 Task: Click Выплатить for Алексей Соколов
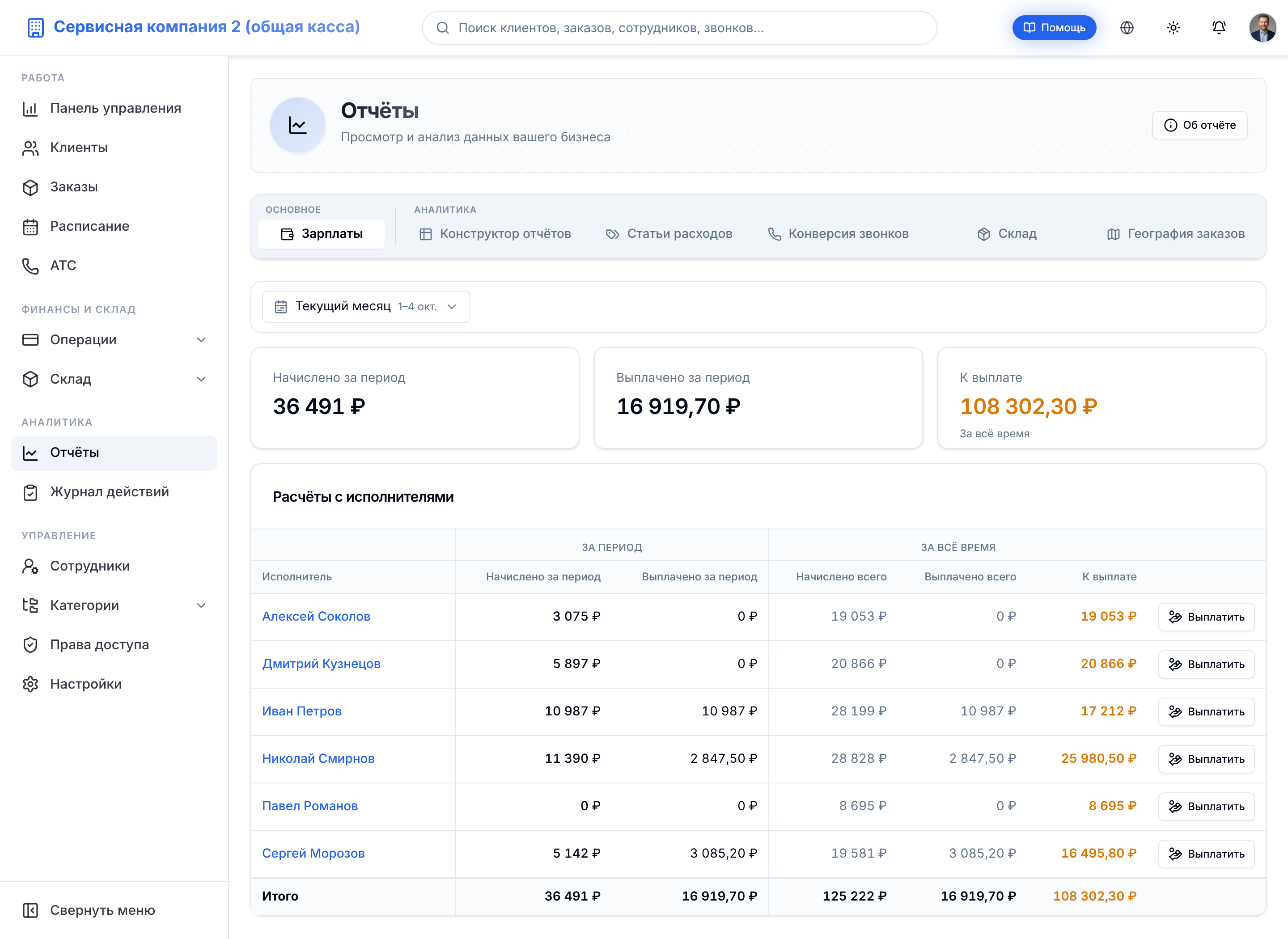1206,617
